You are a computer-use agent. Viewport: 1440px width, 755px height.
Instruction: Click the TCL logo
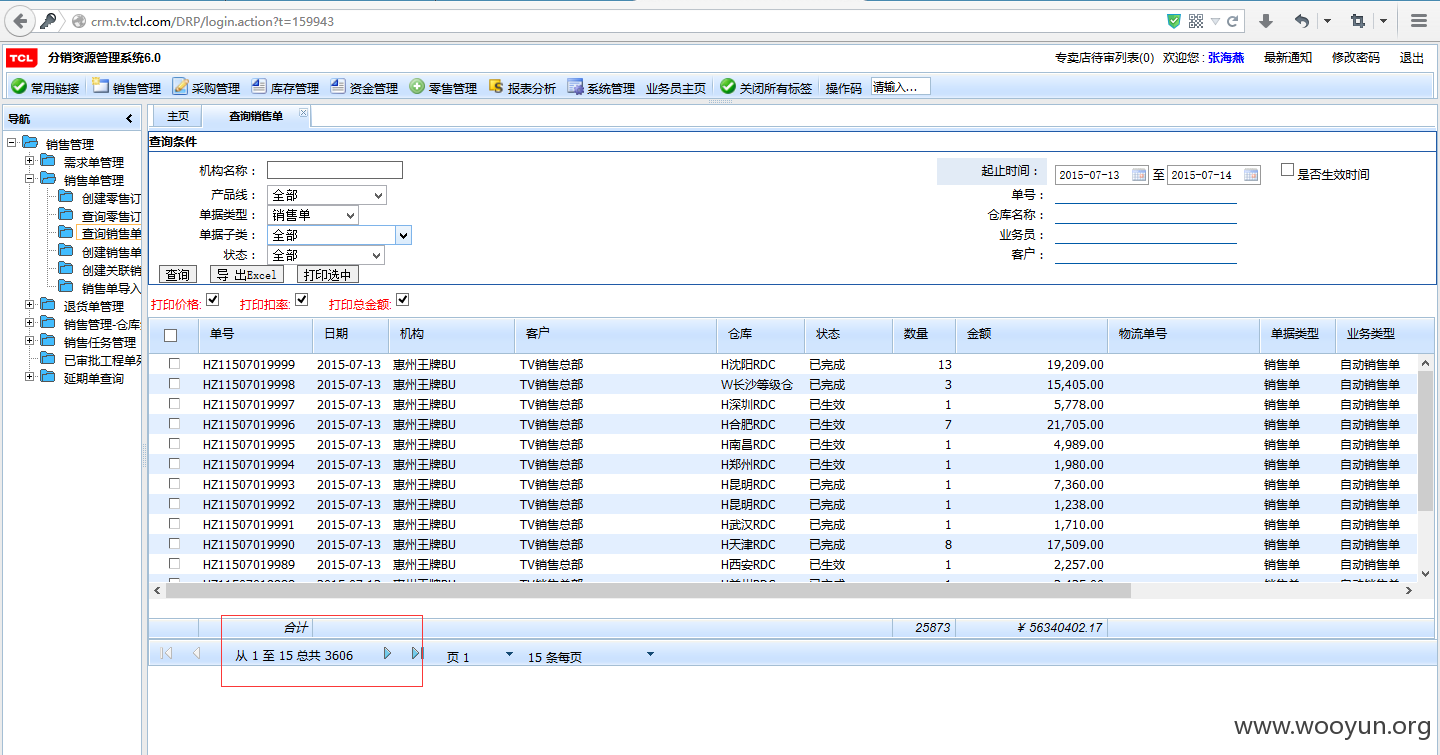coord(22,58)
